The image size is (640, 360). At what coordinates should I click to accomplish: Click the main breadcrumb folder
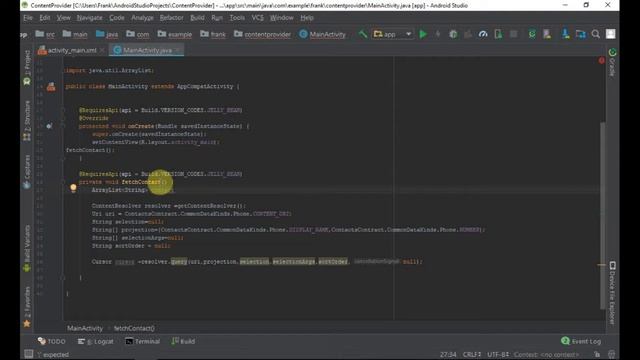[75, 34]
